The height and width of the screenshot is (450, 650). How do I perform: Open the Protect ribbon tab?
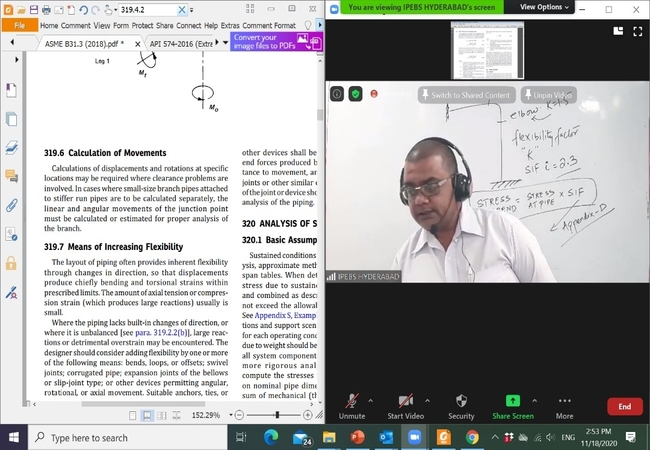142,25
